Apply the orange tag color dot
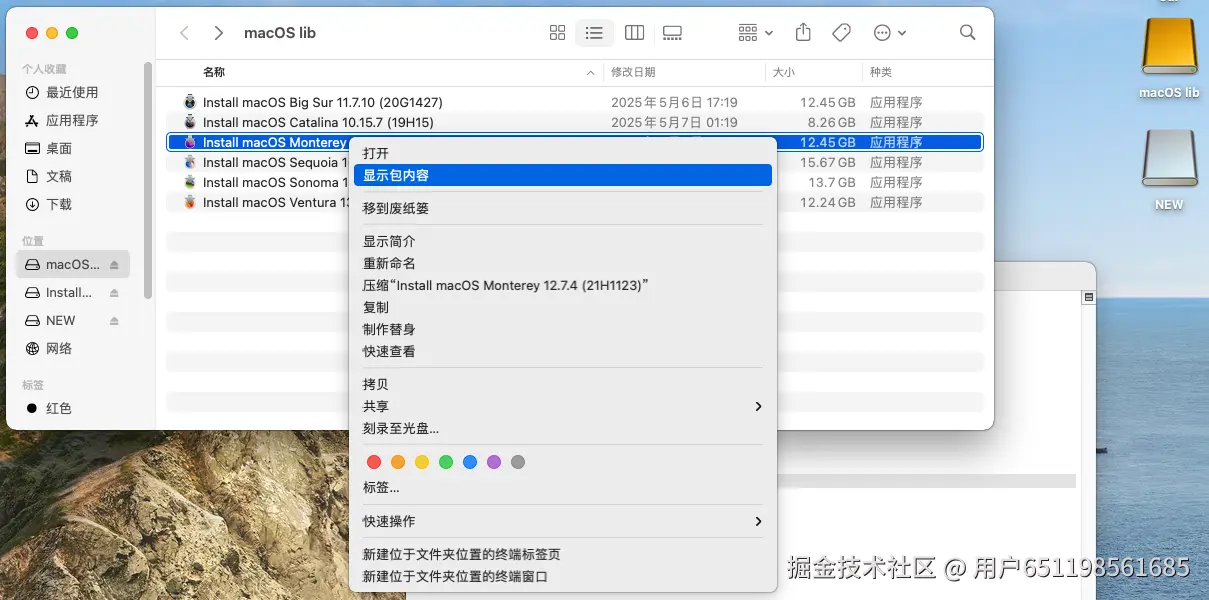 398,462
